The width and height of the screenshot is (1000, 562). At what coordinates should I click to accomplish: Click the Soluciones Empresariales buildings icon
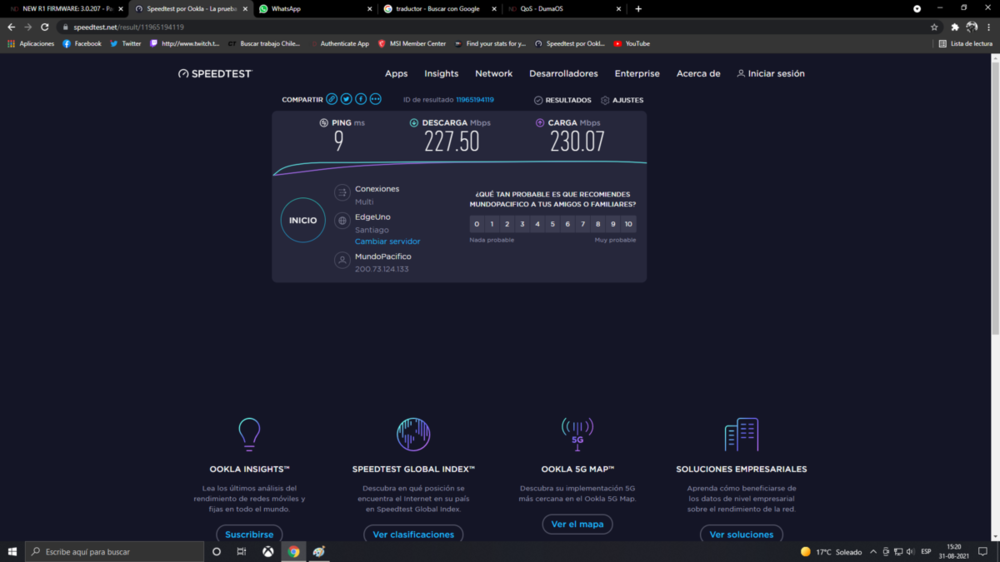click(x=741, y=434)
